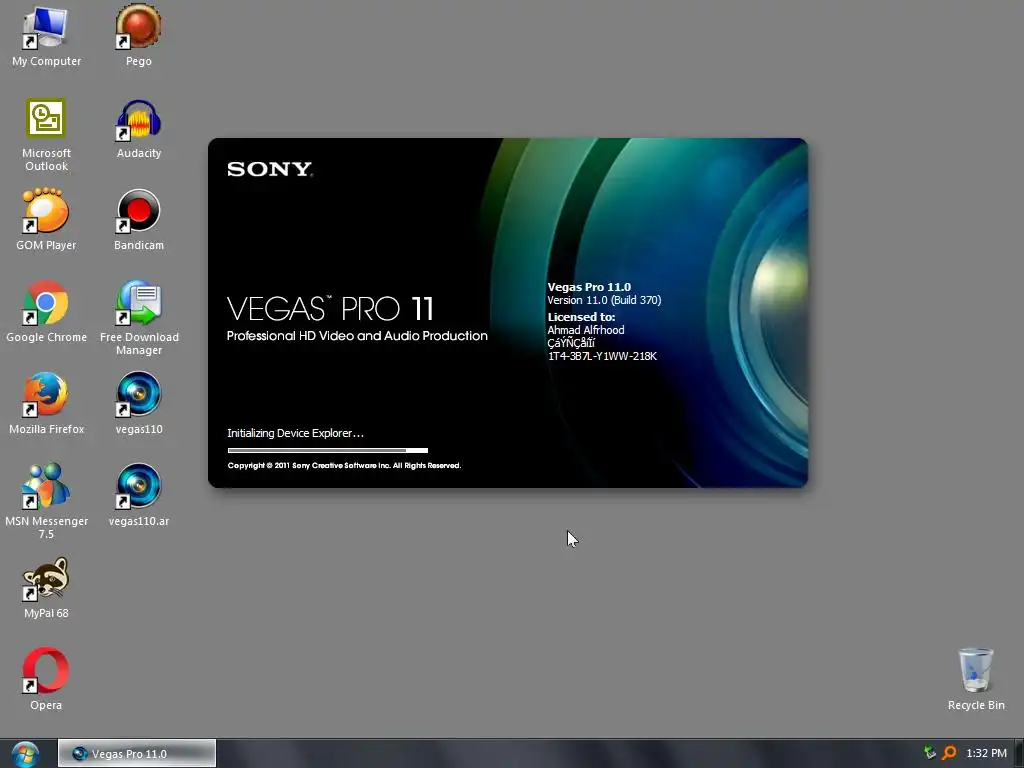
Task: Click the 1:32 PM taskbar clock
Action: (986, 754)
